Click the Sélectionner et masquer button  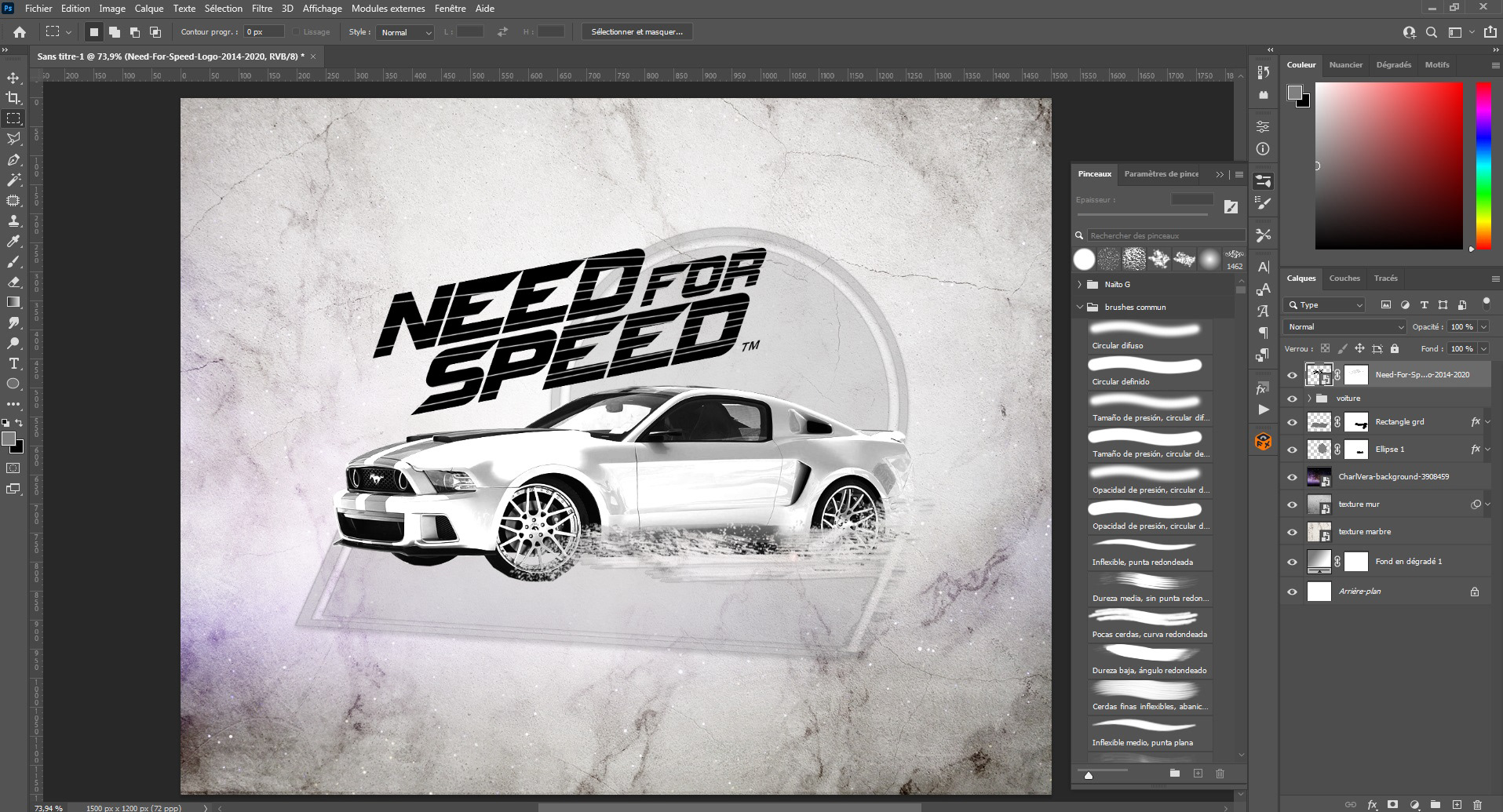coord(637,32)
